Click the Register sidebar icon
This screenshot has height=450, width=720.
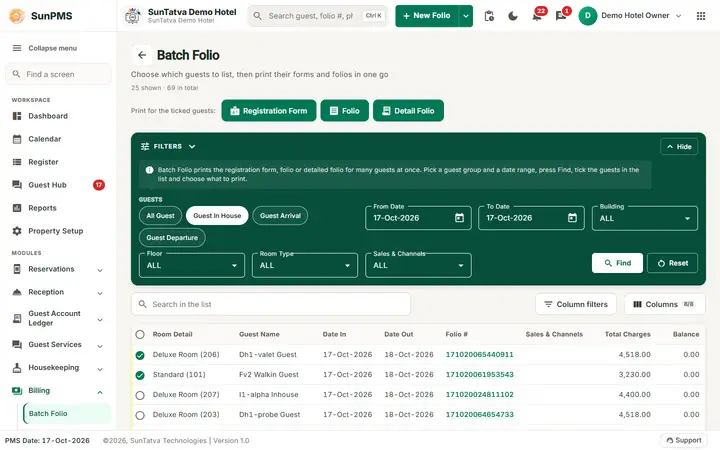pyautogui.click(x=17, y=162)
